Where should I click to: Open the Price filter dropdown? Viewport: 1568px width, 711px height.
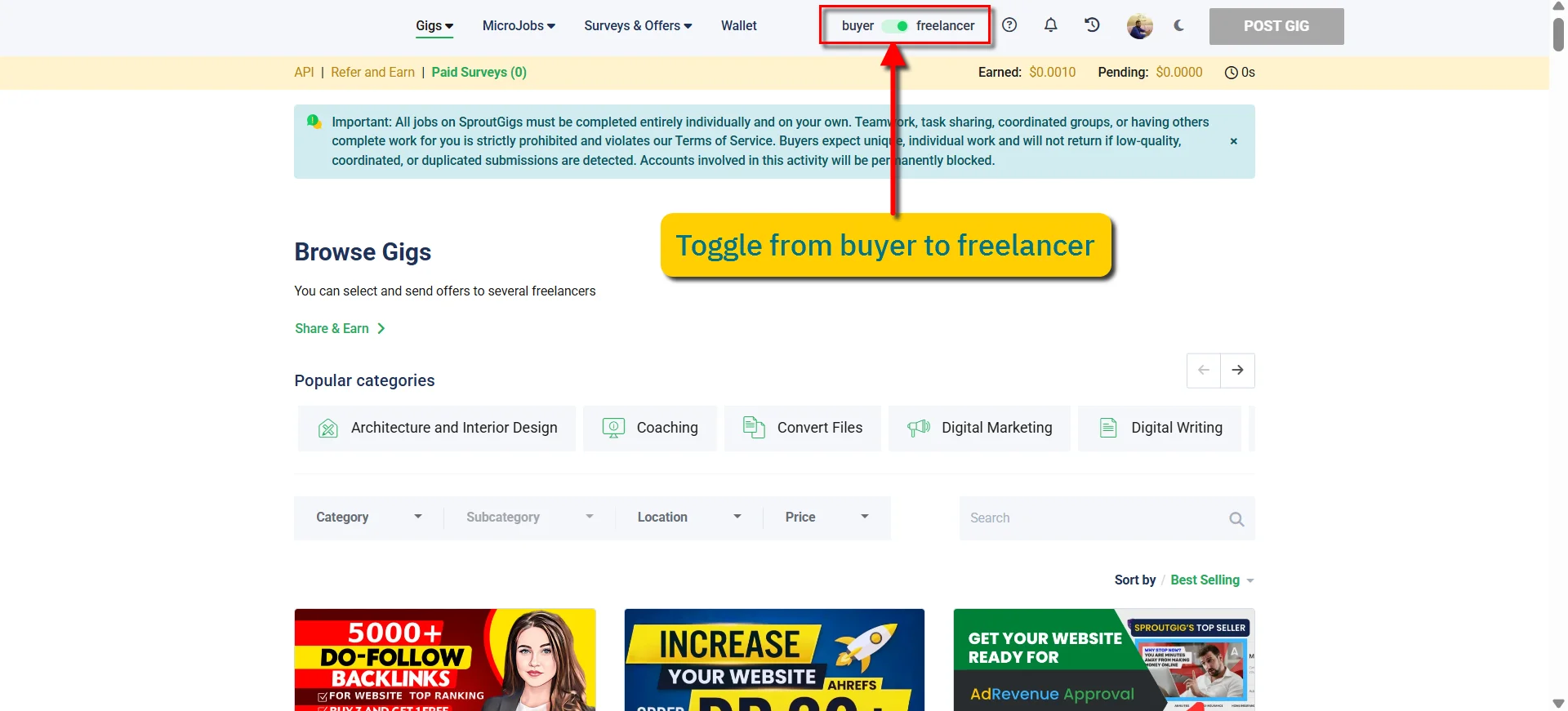pyautogui.click(x=826, y=518)
